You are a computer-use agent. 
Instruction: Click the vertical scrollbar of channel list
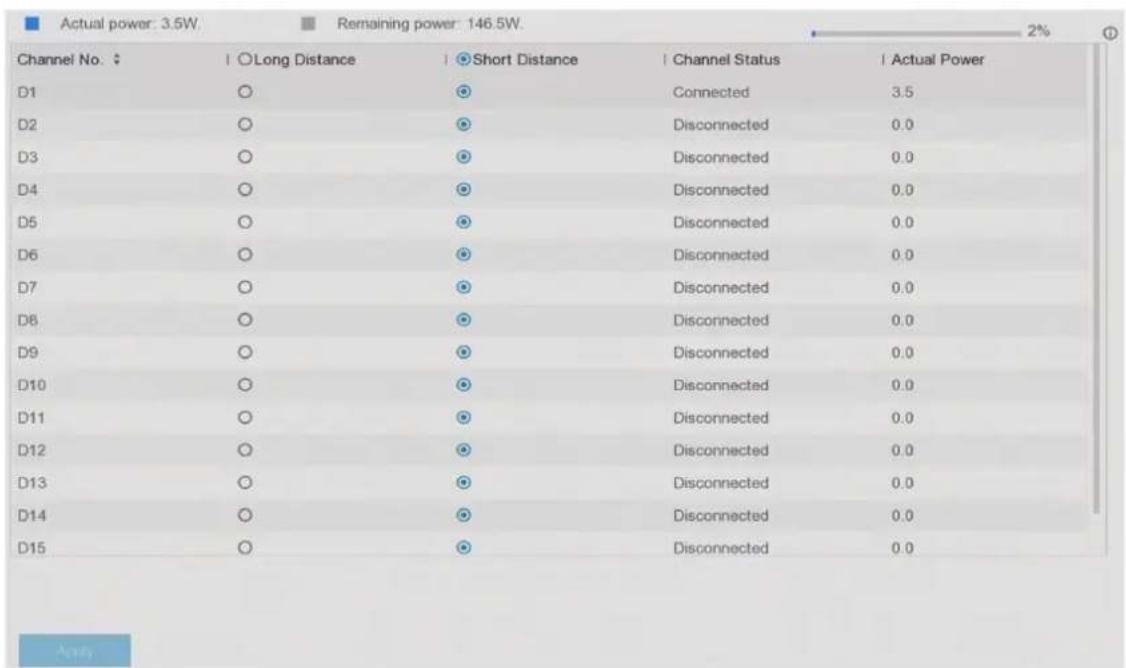[x=1096, y=279]
